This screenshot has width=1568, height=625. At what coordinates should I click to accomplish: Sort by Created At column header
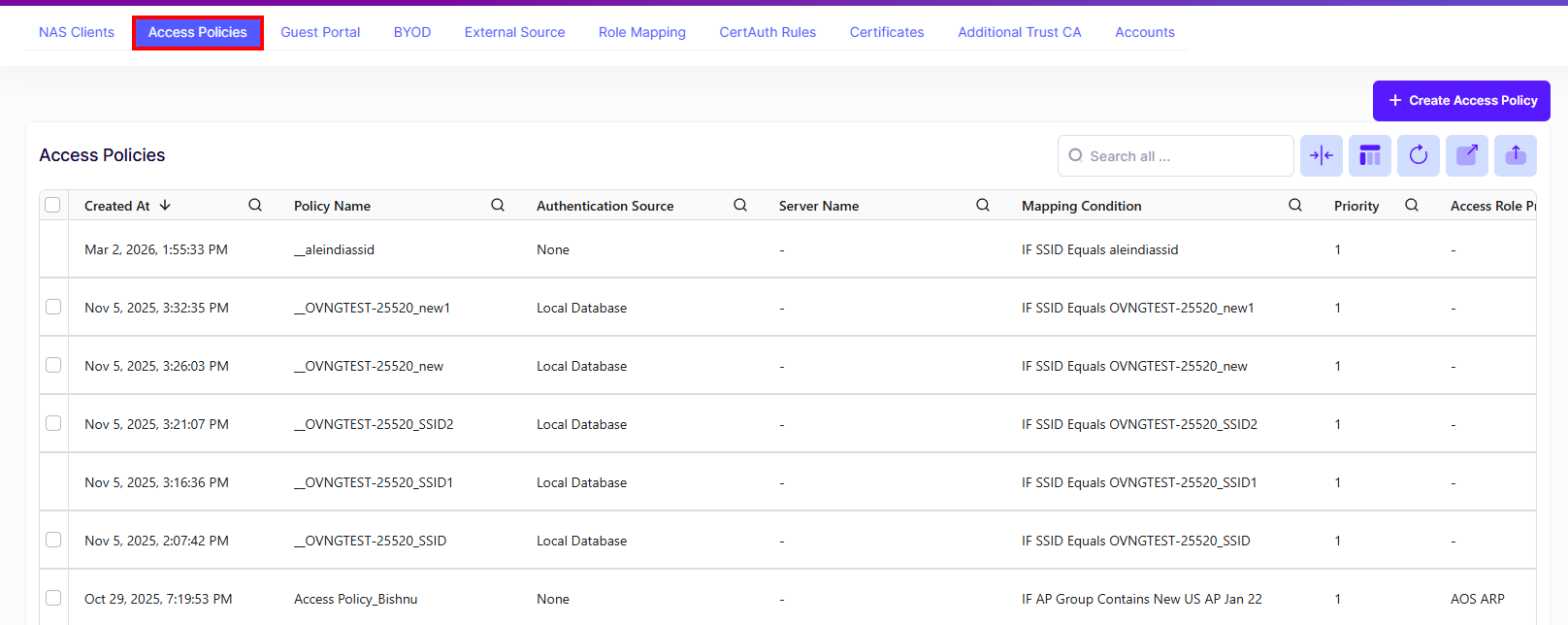tap(116, 206)
